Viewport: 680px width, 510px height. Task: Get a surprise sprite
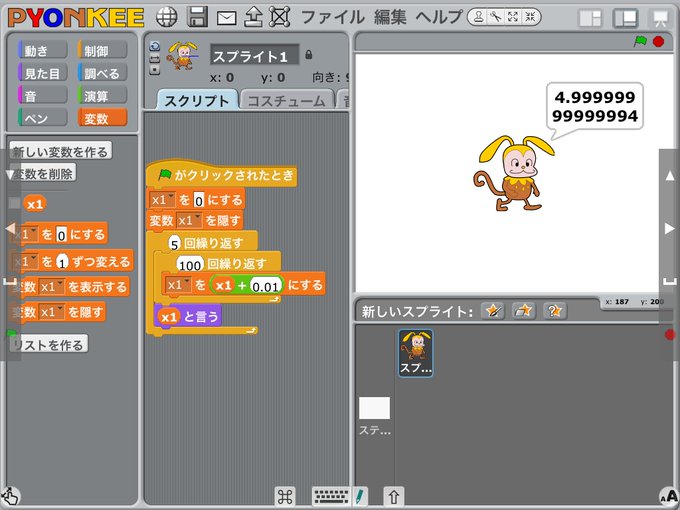click(555, 311)
